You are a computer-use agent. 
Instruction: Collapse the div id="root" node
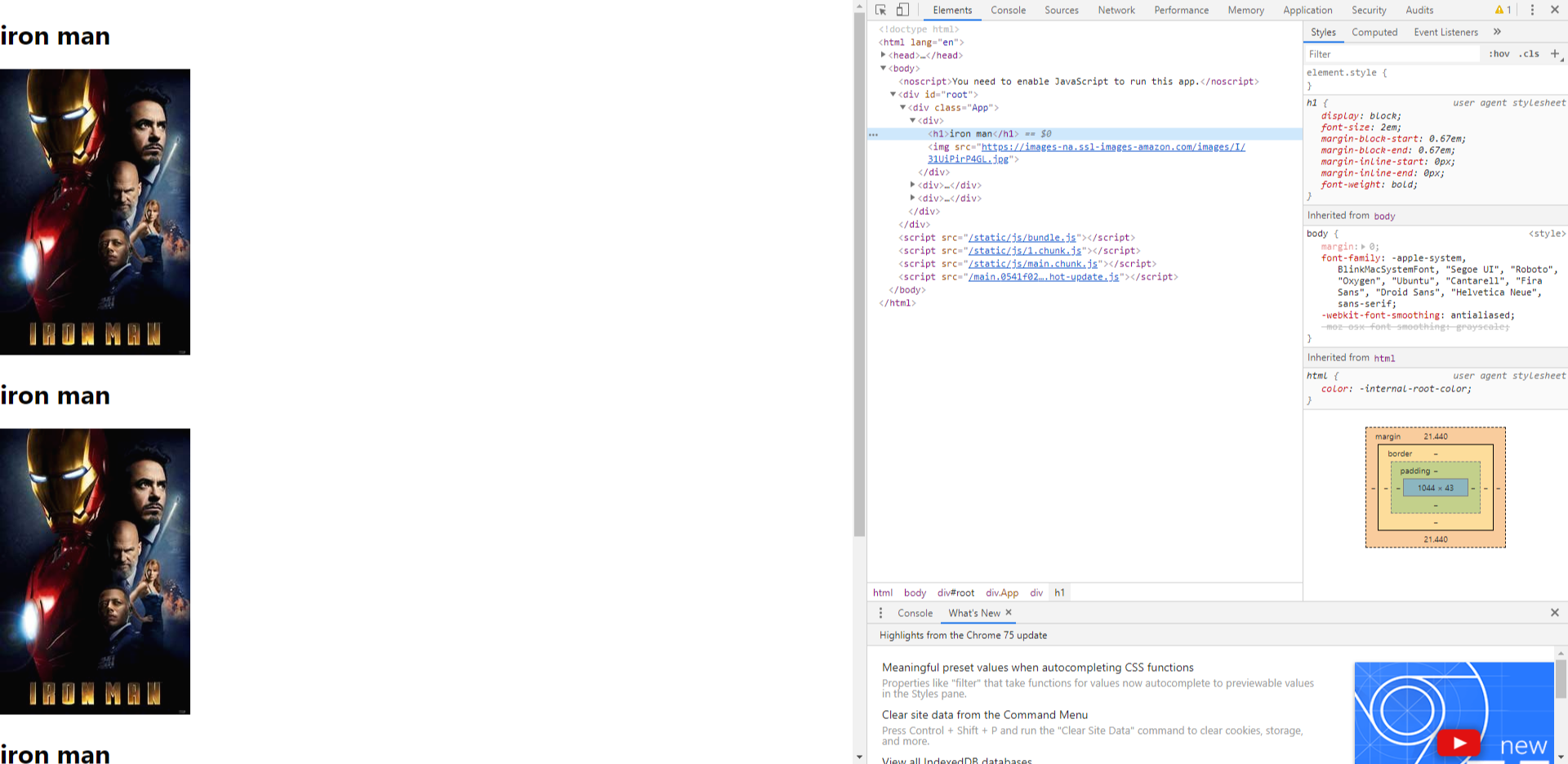893,94
